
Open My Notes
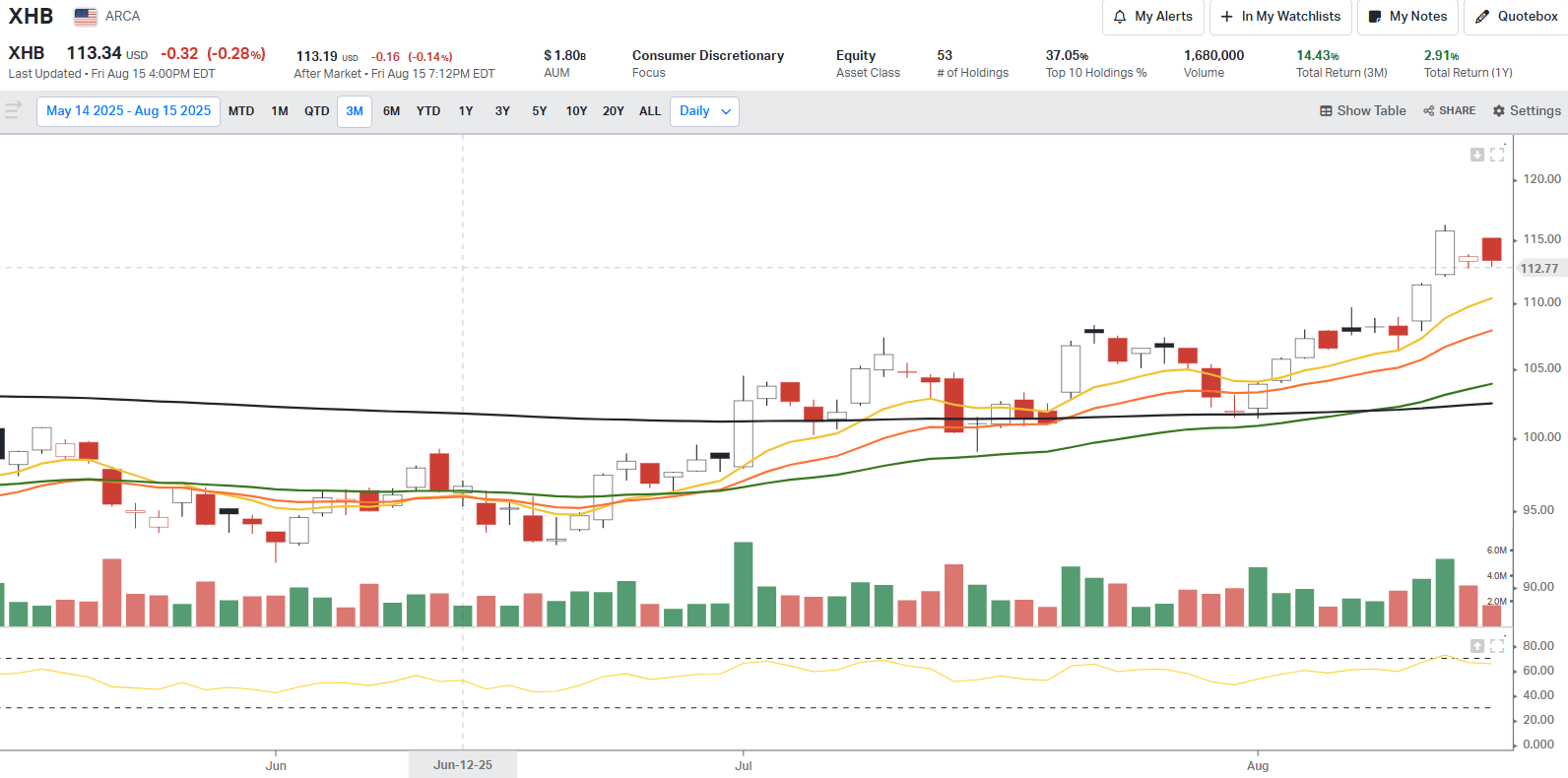tap(1407, 17)
